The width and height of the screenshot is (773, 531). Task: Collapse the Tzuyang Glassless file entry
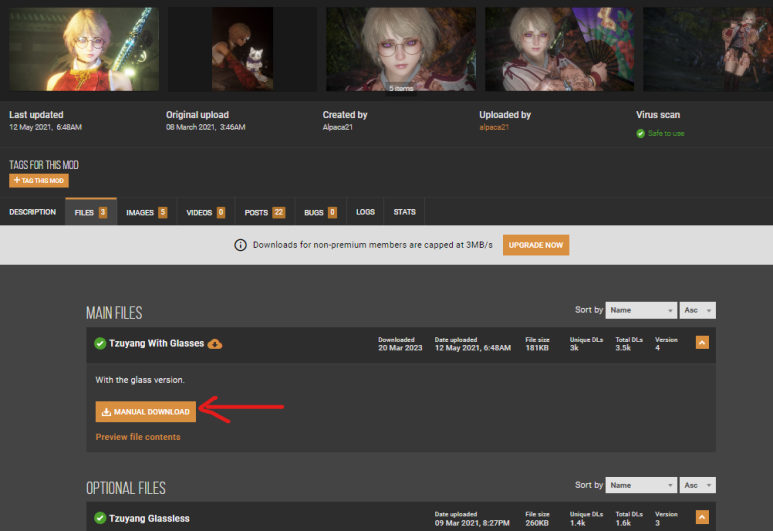point(702,517)
